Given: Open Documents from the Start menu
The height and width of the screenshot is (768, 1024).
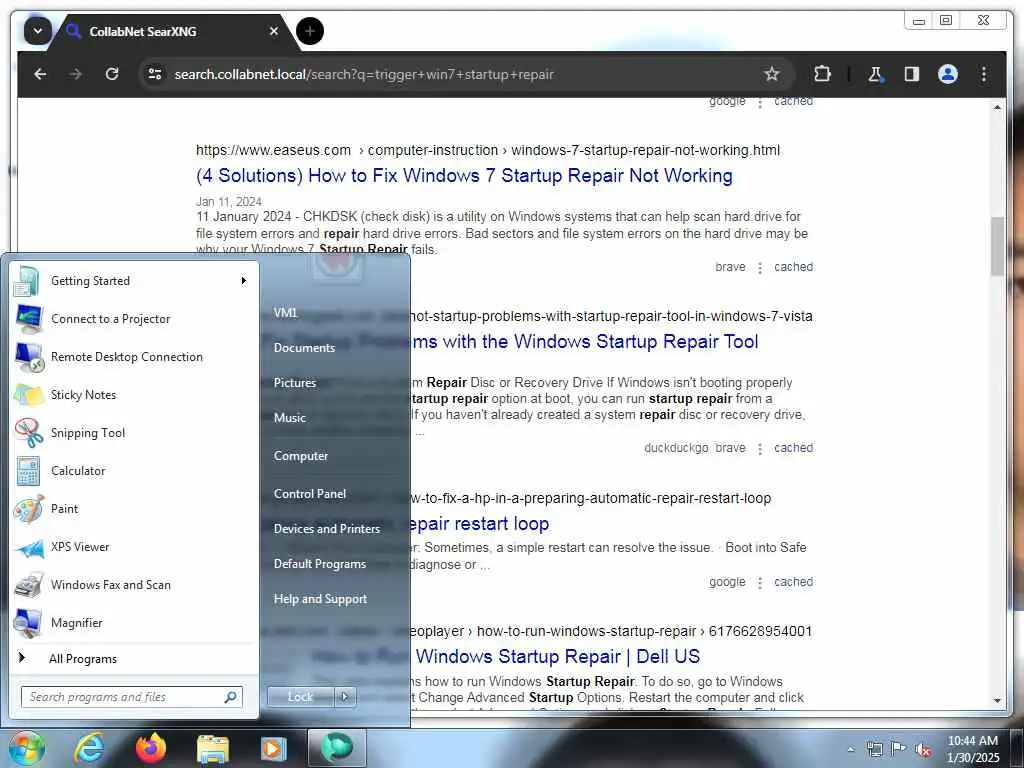Looking at the screenshot, I should coord(304,348).
